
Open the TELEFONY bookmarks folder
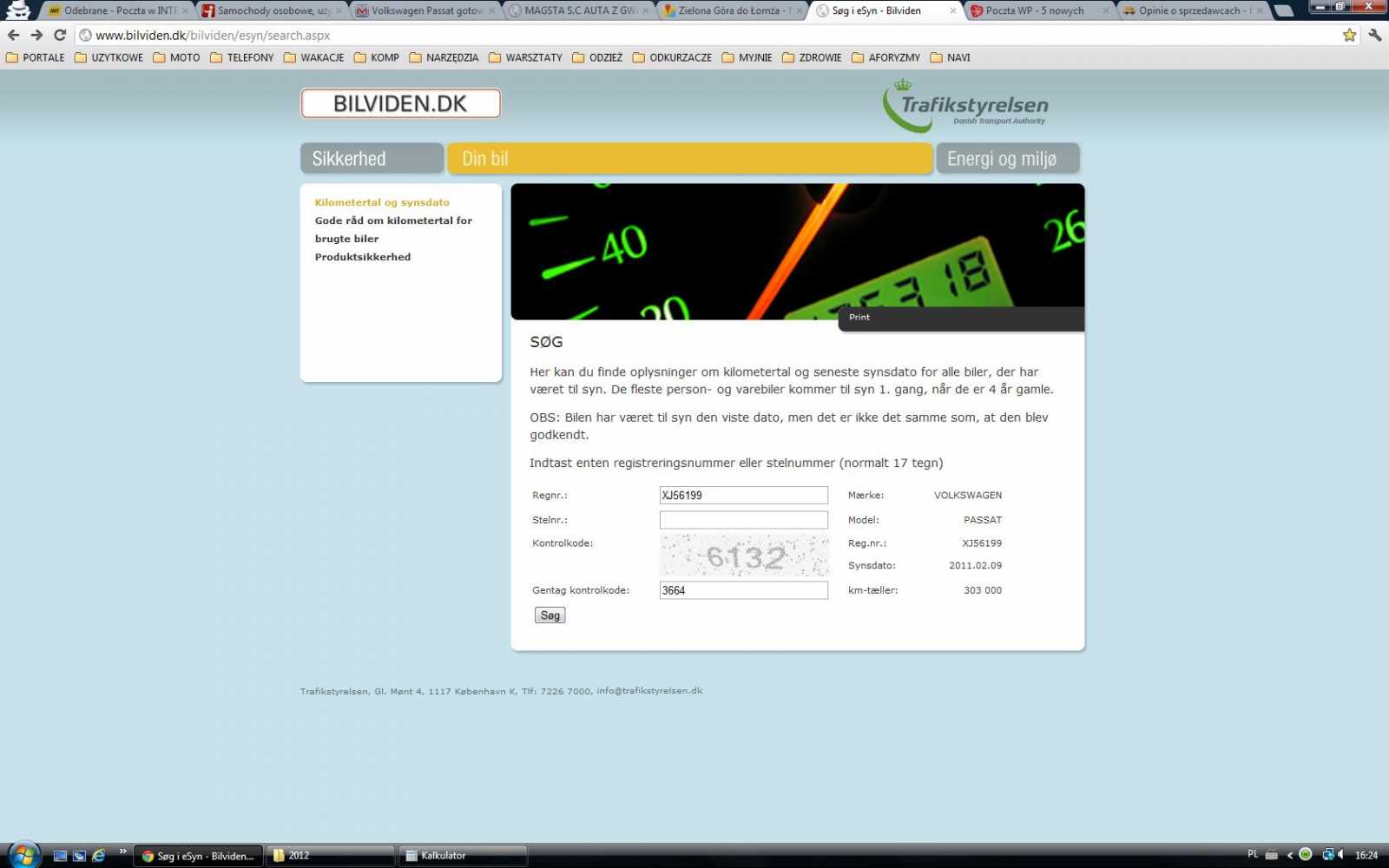coord(242,57)
